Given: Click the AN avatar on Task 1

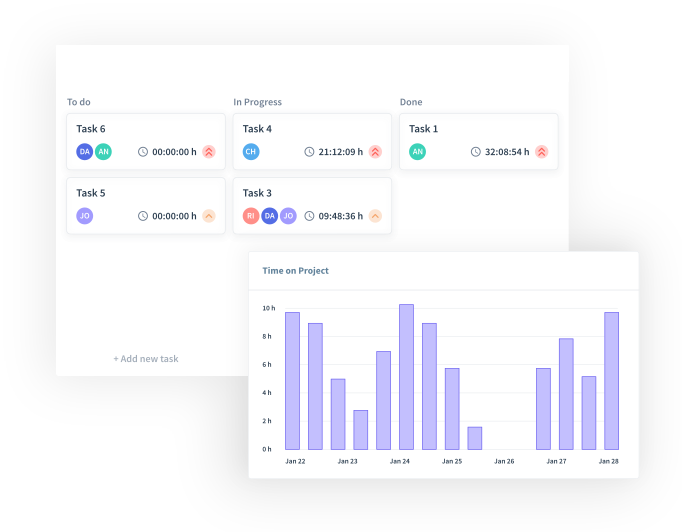Looking at the screenshot, I should pos(418,152).
